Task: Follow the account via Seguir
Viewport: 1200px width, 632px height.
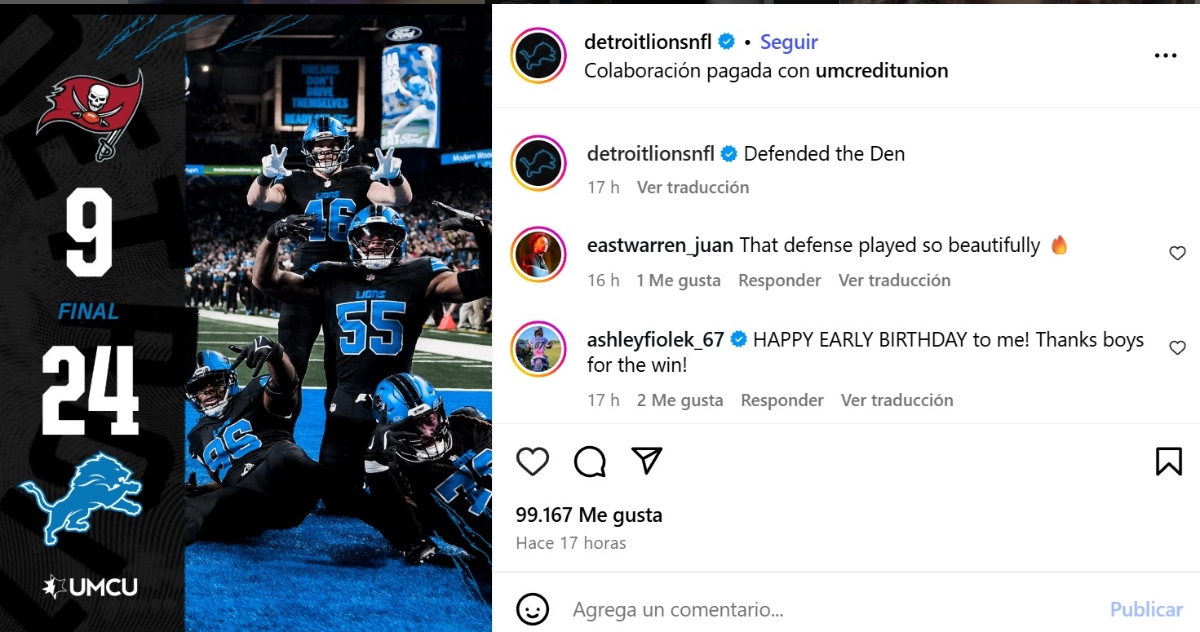Action: [x=789, y=42]
